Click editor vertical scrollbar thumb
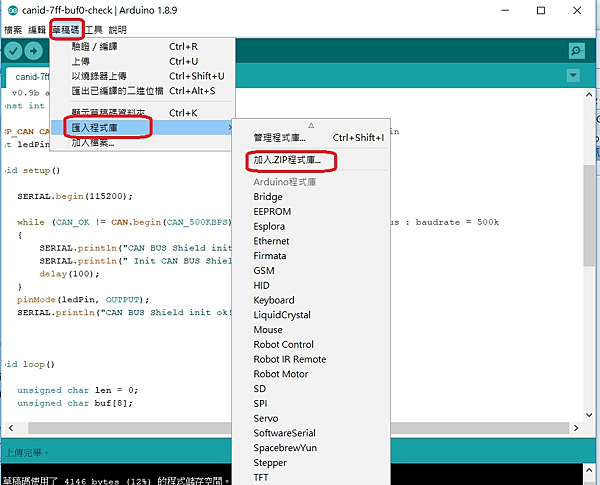 point(589,215)
